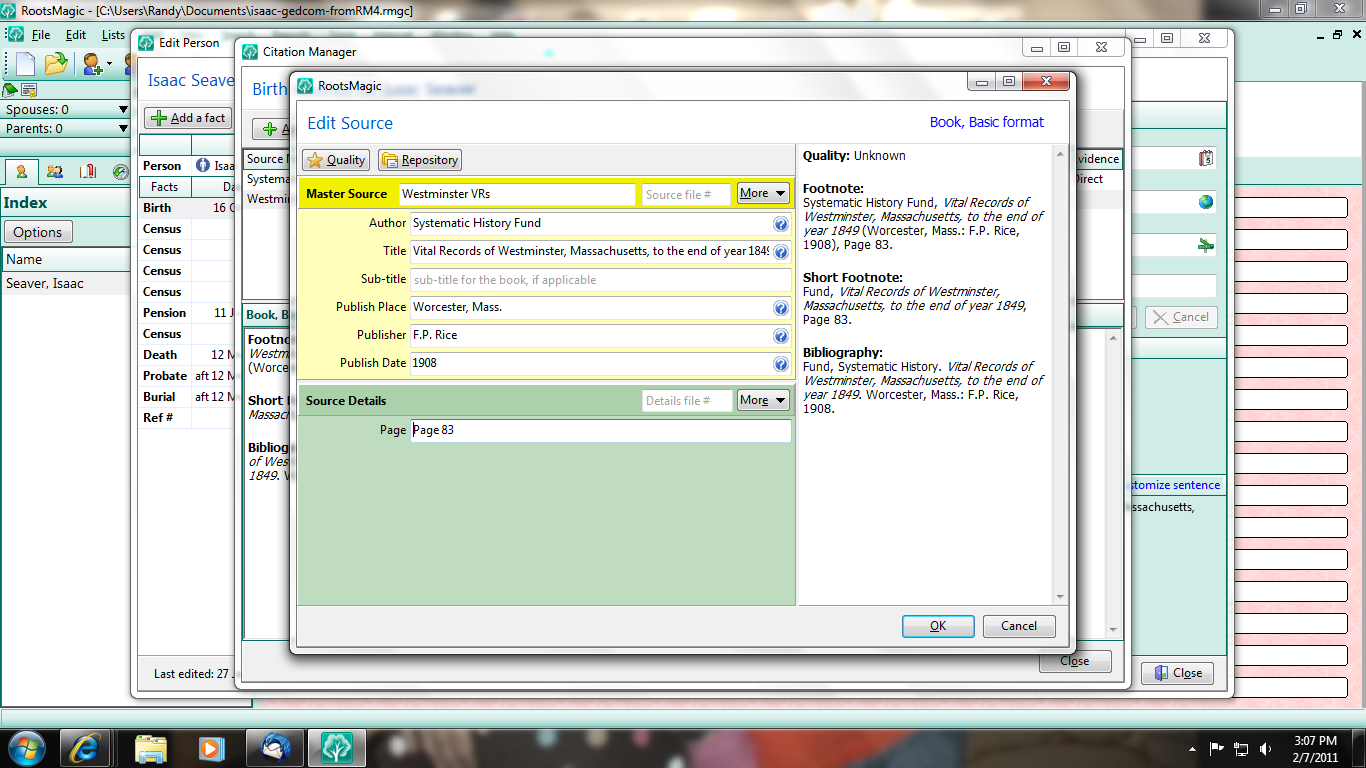
Task: Open the Lists menu
Action: point(113,35)
